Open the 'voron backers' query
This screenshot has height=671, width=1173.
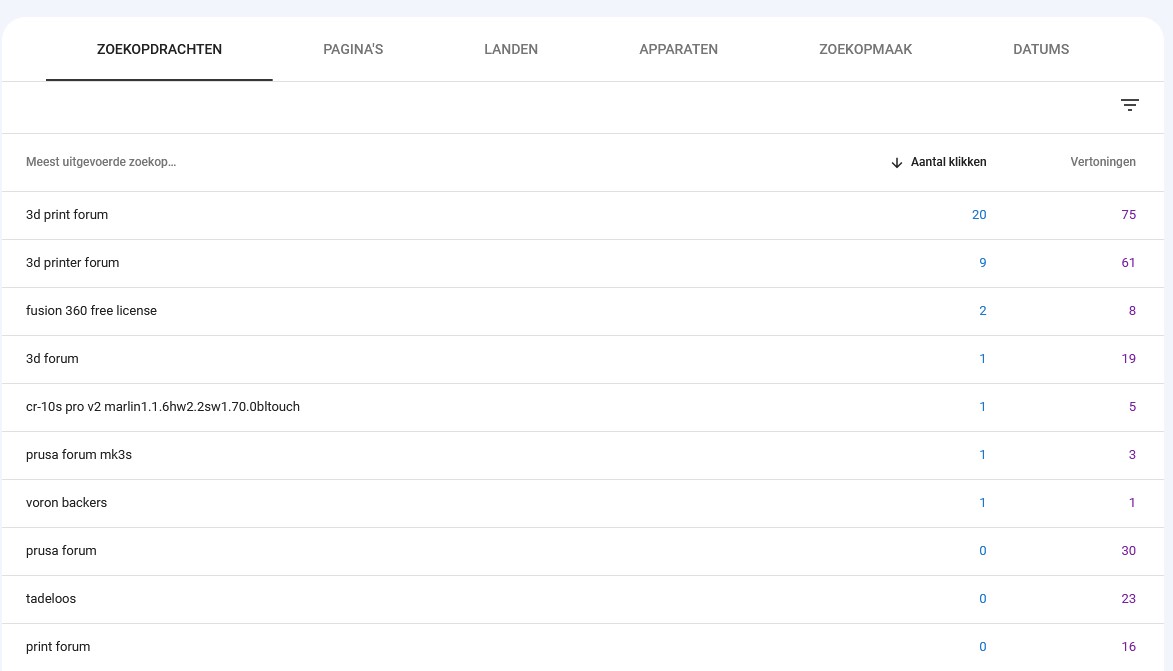pos(66,503)
